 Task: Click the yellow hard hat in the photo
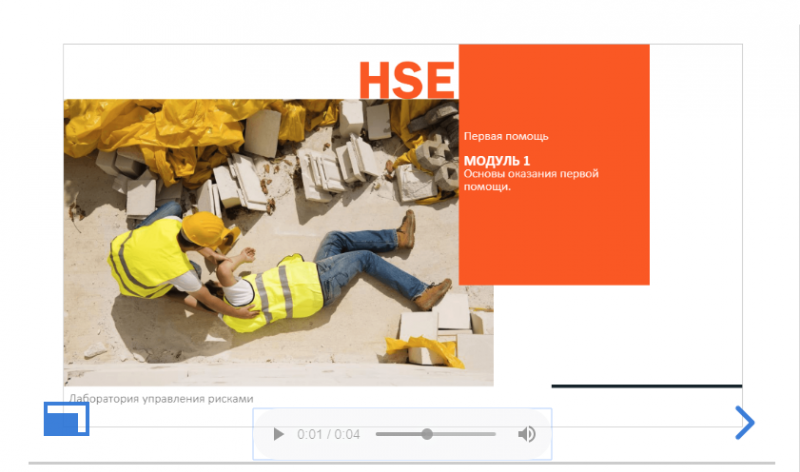(x=203, y=228)
